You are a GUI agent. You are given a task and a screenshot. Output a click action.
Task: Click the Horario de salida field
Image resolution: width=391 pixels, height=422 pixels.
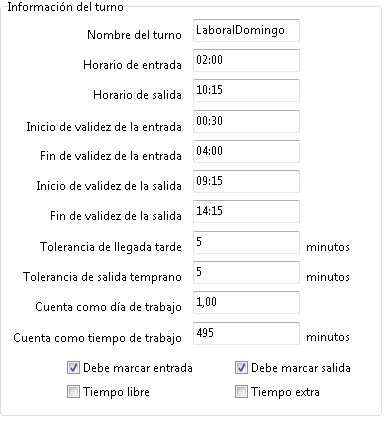coord(246,90)
